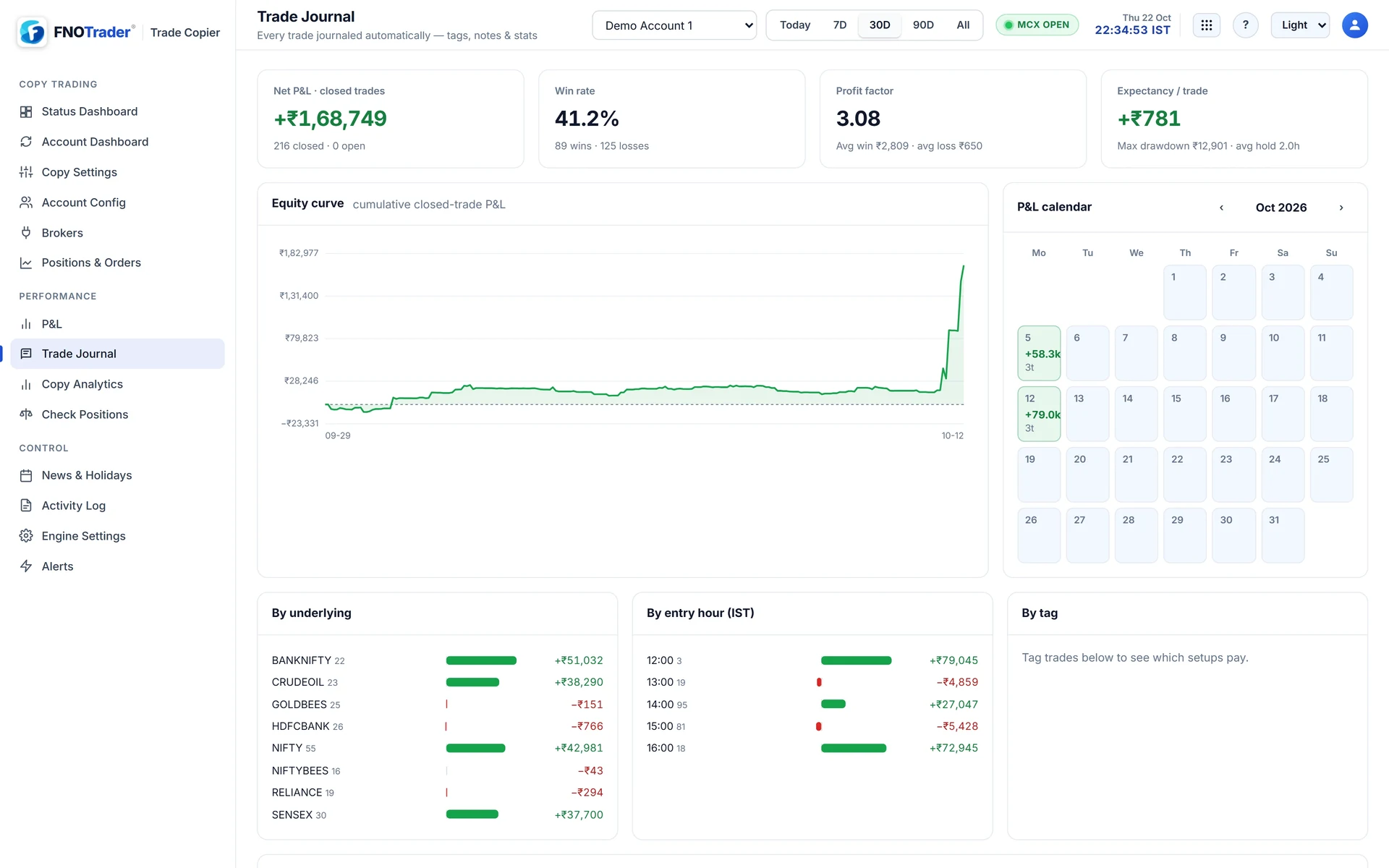The height and width of the screenshot is (868, 1389).
Task: Navigate to Engine Settings page
Action: point(117,536)
